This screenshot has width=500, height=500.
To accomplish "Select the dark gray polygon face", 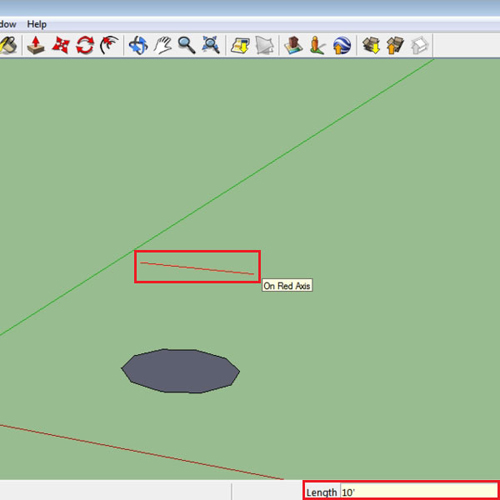I will (x=180, y=371).
